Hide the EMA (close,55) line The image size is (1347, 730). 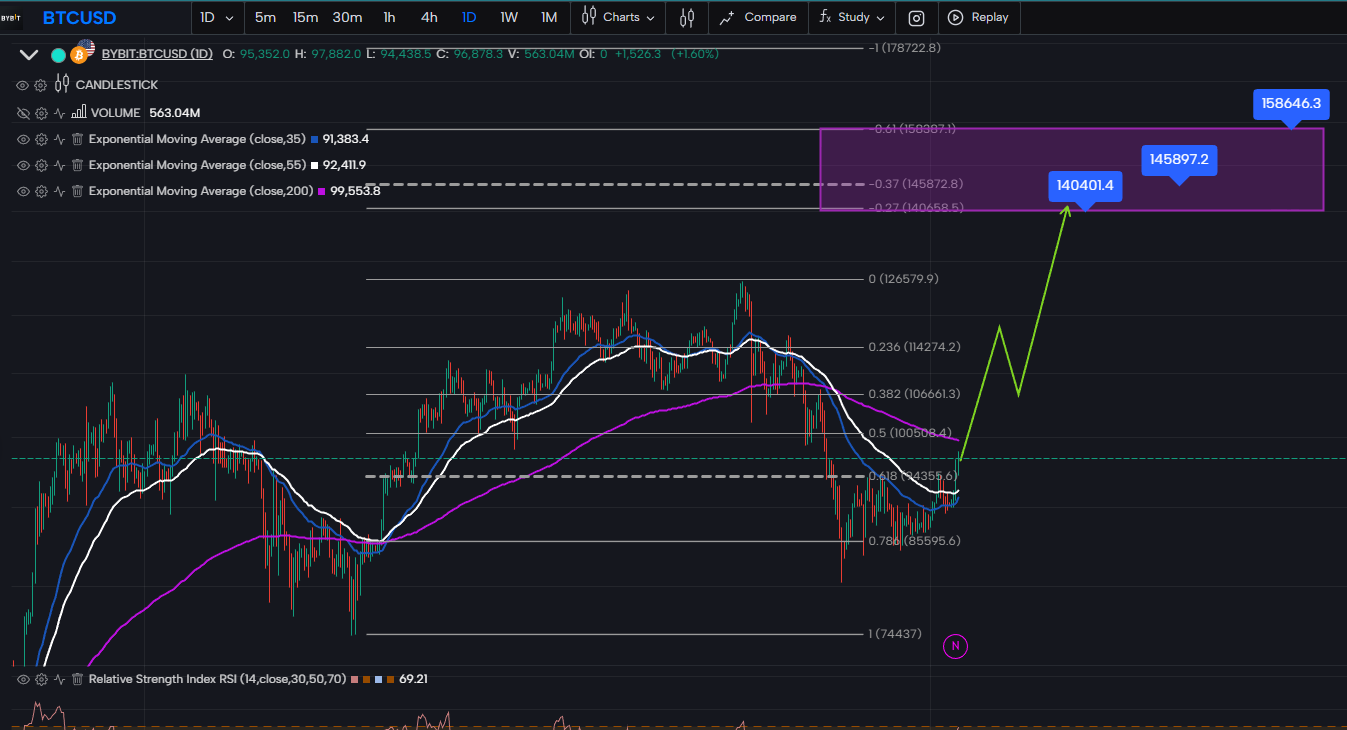pyautogui.click(x=23, y=165)
